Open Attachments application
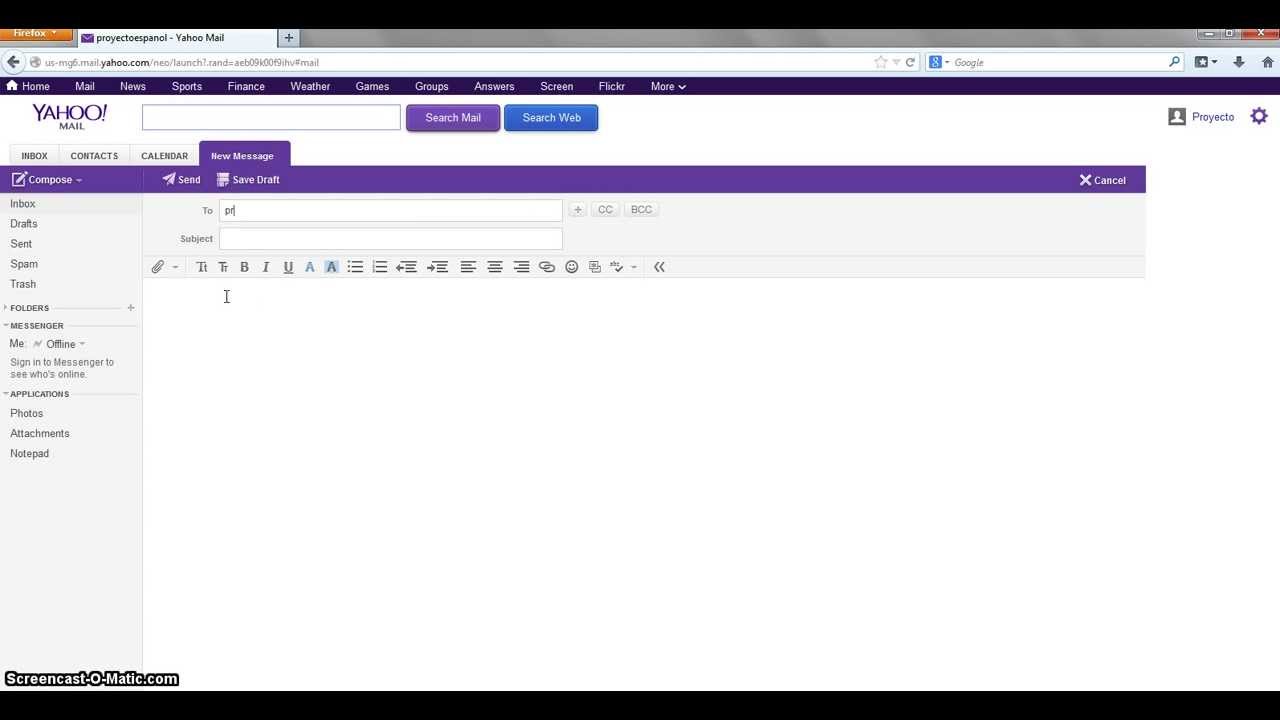1280x720 pixels. 40,434
